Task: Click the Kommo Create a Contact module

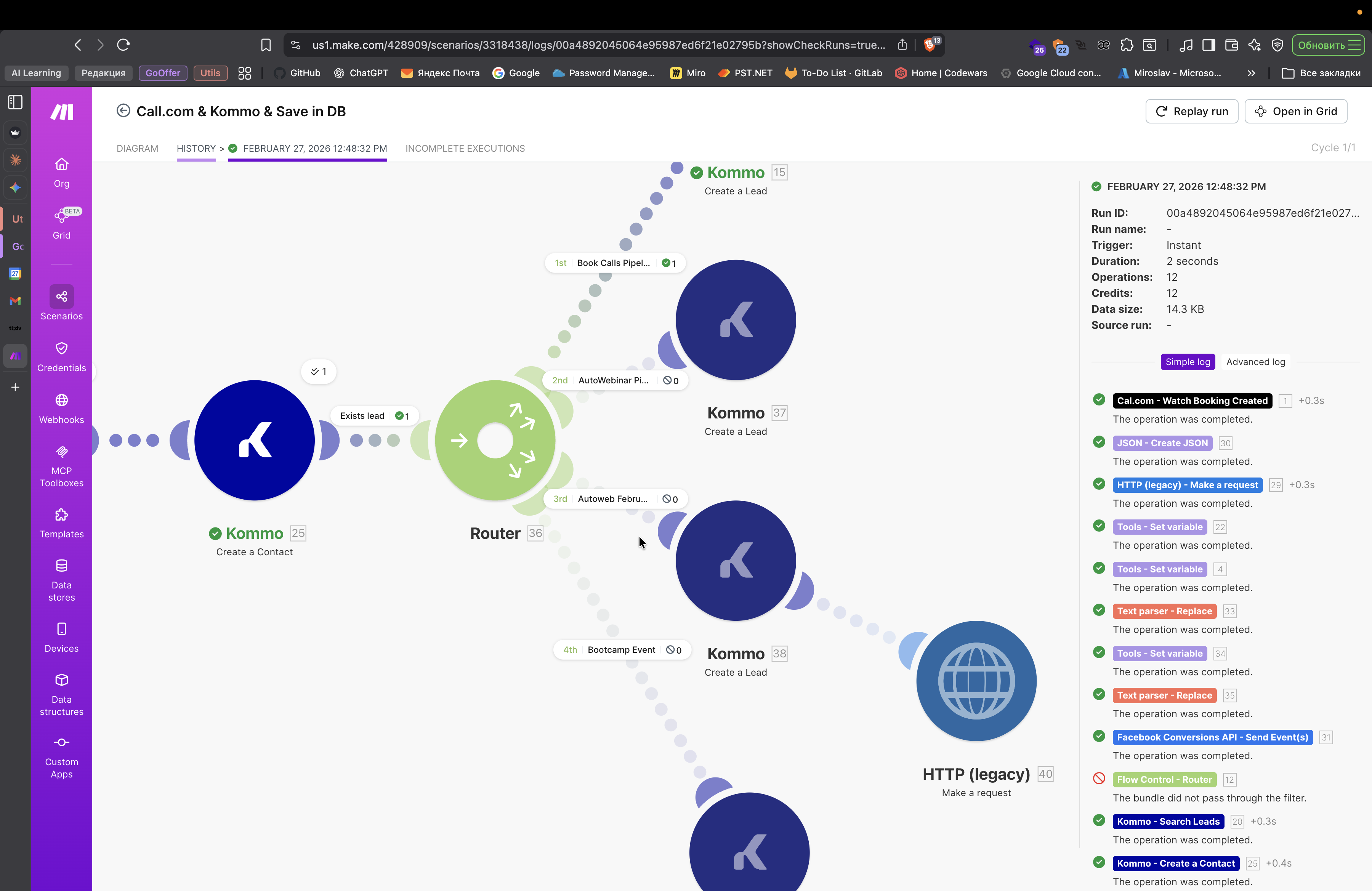Action: 254,440
